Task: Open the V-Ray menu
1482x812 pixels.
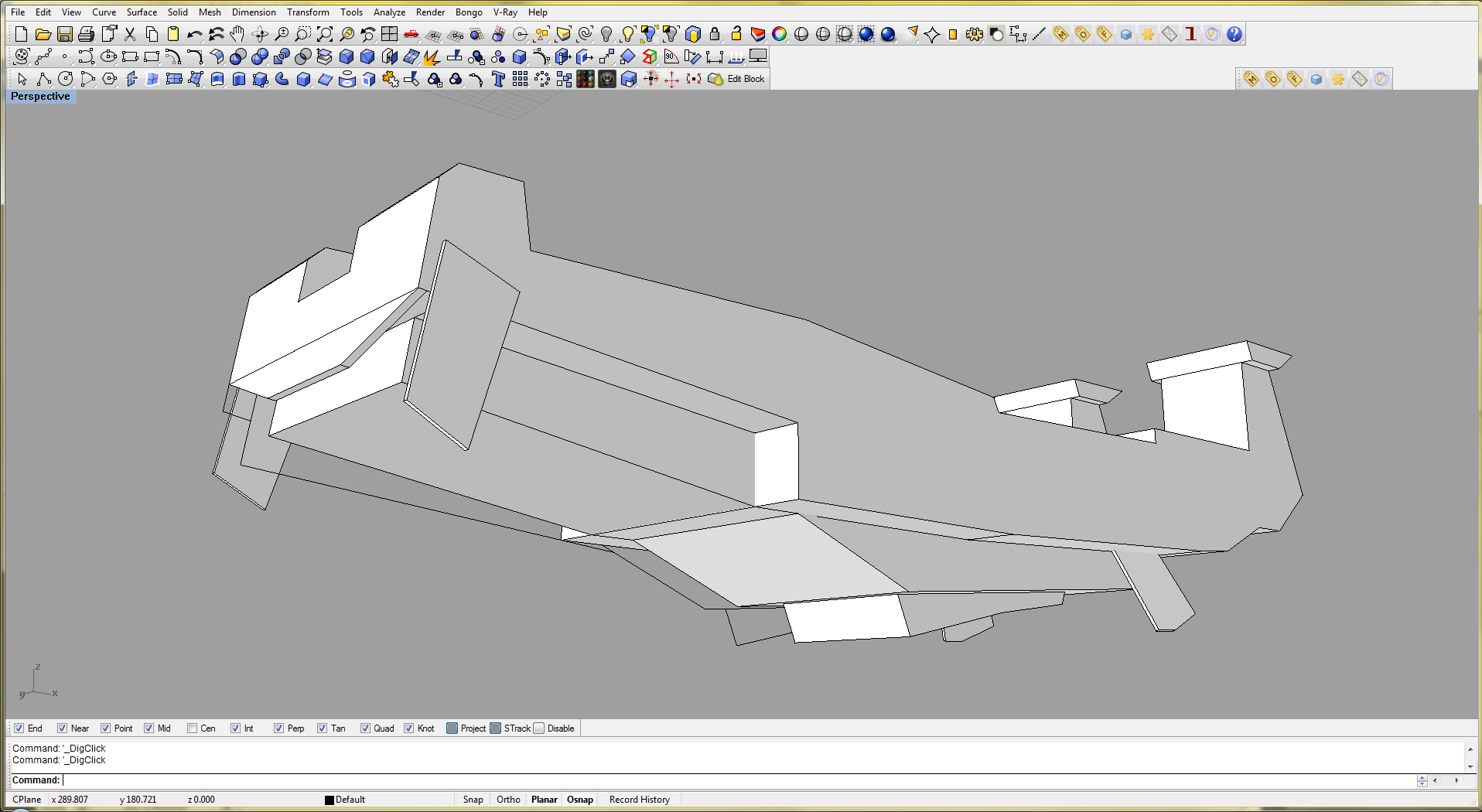Action: click(x=505, y=12)
